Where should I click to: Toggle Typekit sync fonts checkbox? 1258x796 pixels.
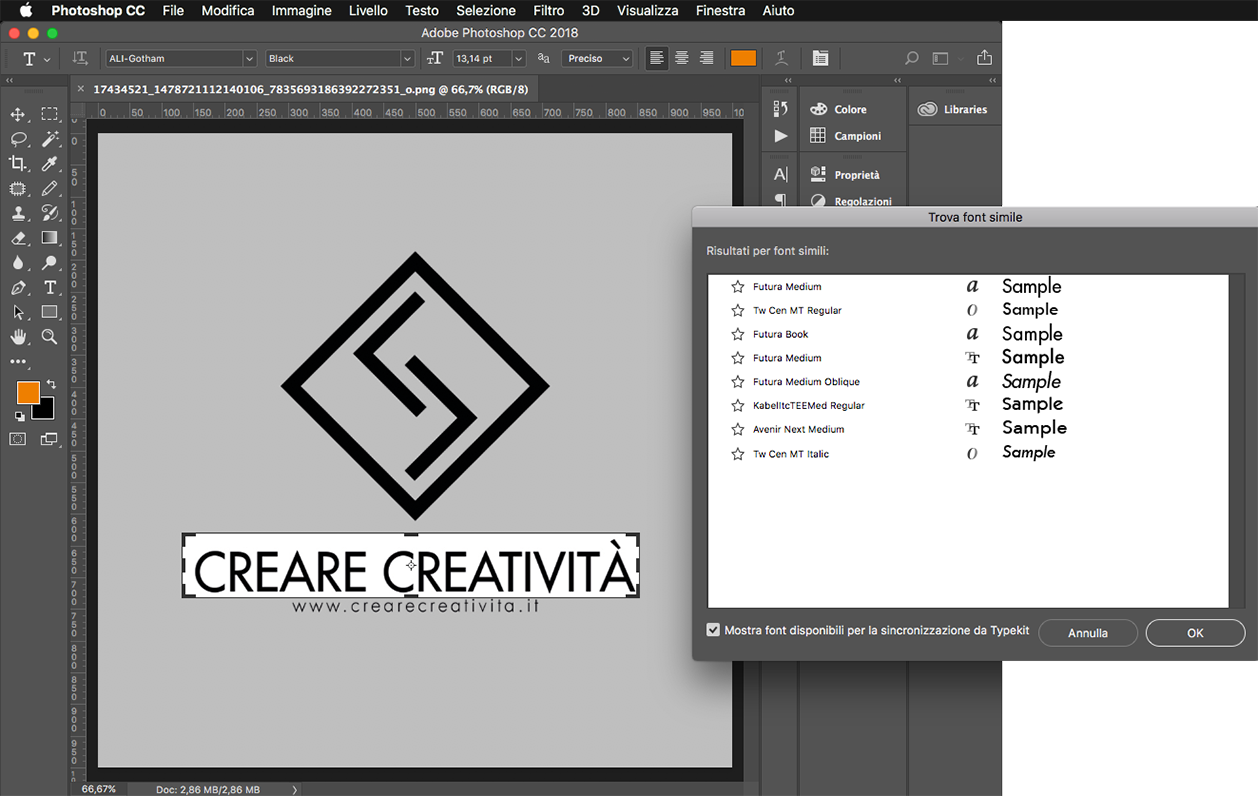pos(713,630)
